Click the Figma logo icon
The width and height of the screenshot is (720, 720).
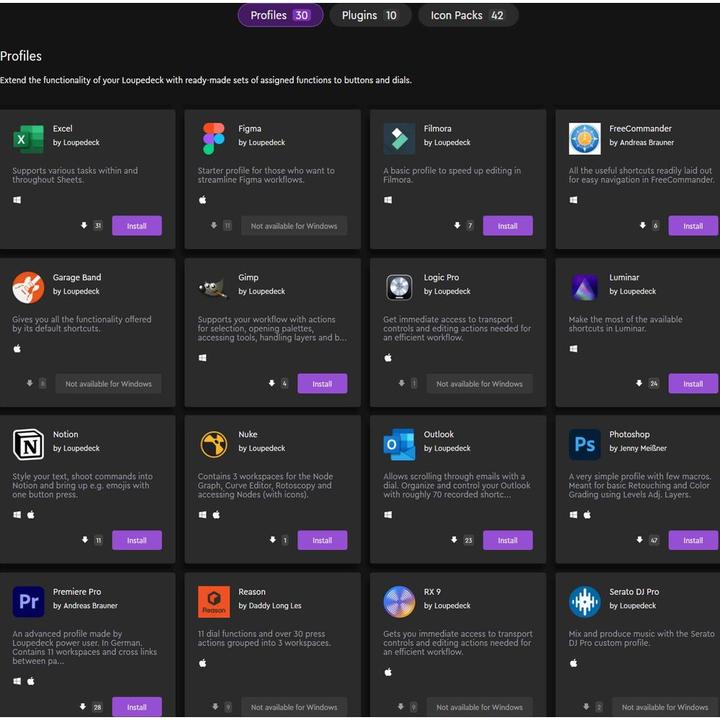tap(214, 139)
